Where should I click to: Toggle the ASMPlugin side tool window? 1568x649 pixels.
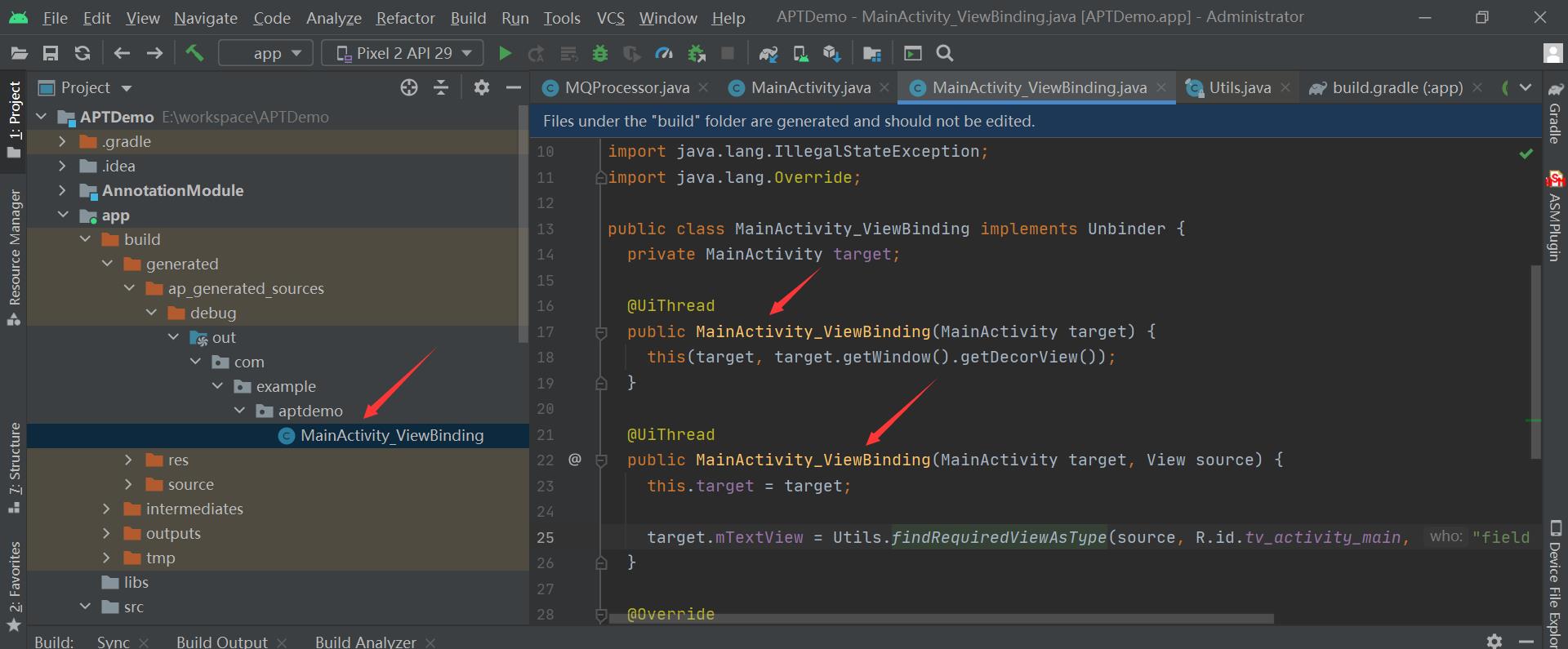coord(1555,217)
